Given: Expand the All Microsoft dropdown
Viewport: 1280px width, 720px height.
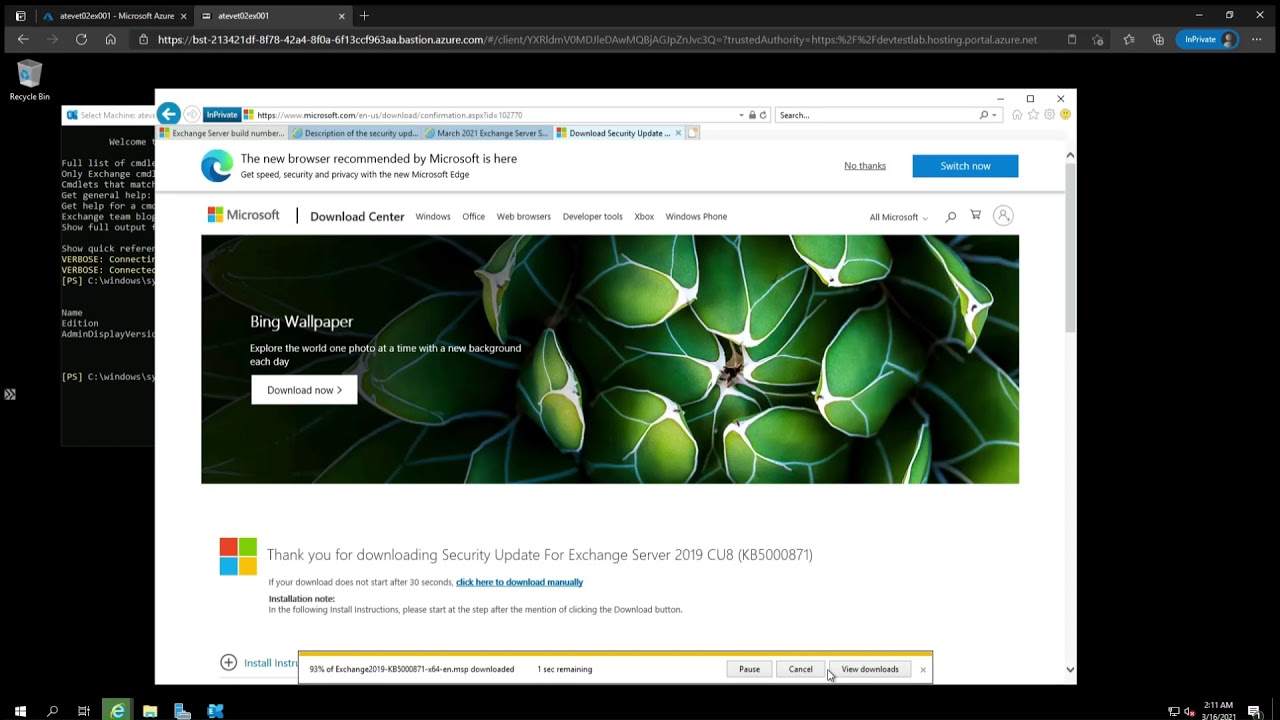Looking at the screenshot, I should tap(898, 217).
